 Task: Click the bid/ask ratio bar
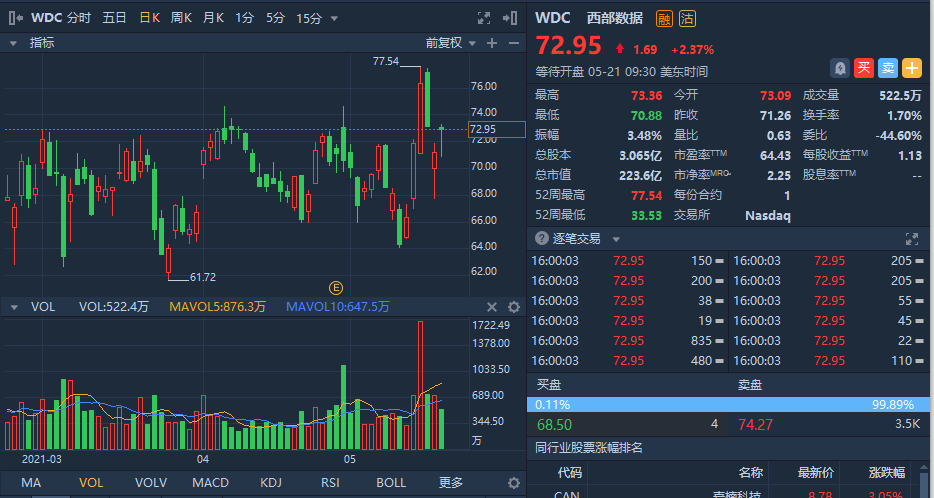(728, 404)
